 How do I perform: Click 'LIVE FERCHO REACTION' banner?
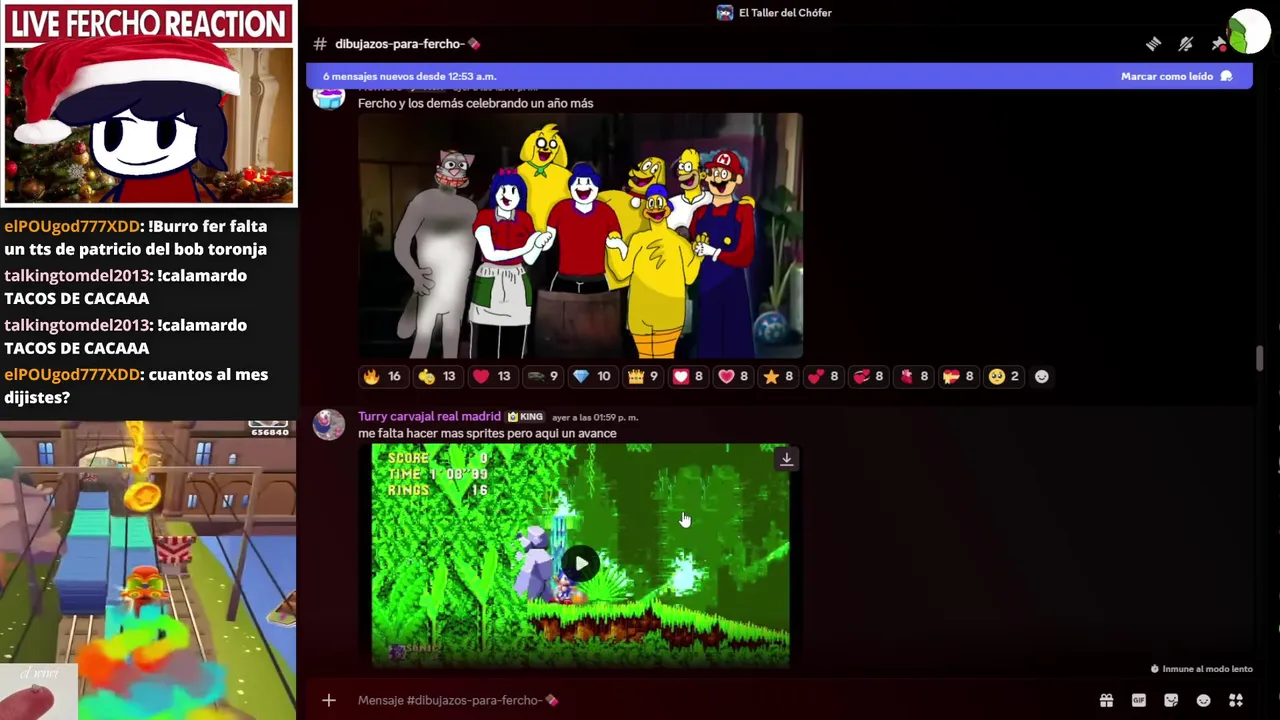click(x=148, y=23)
